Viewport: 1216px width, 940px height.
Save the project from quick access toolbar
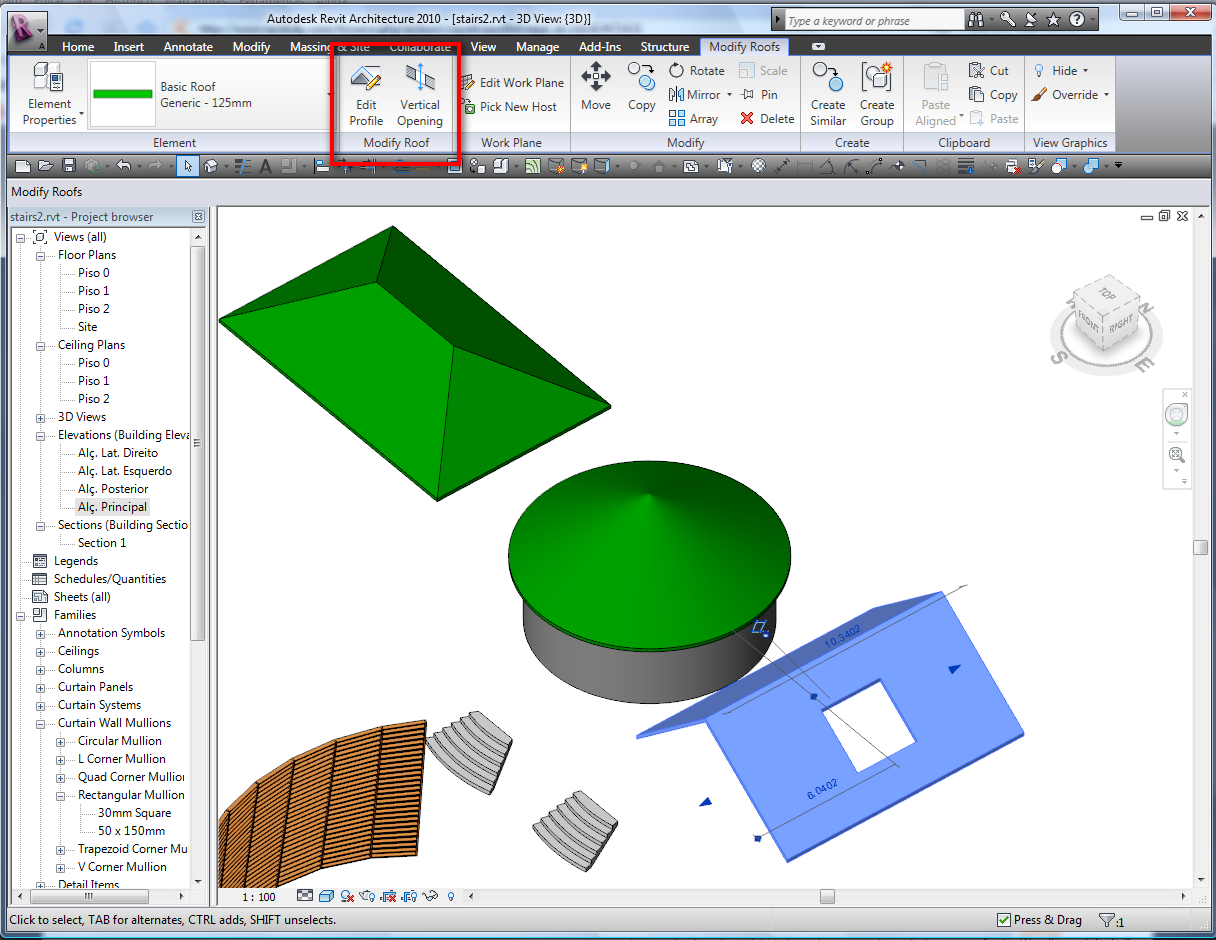tap(69, 166)
